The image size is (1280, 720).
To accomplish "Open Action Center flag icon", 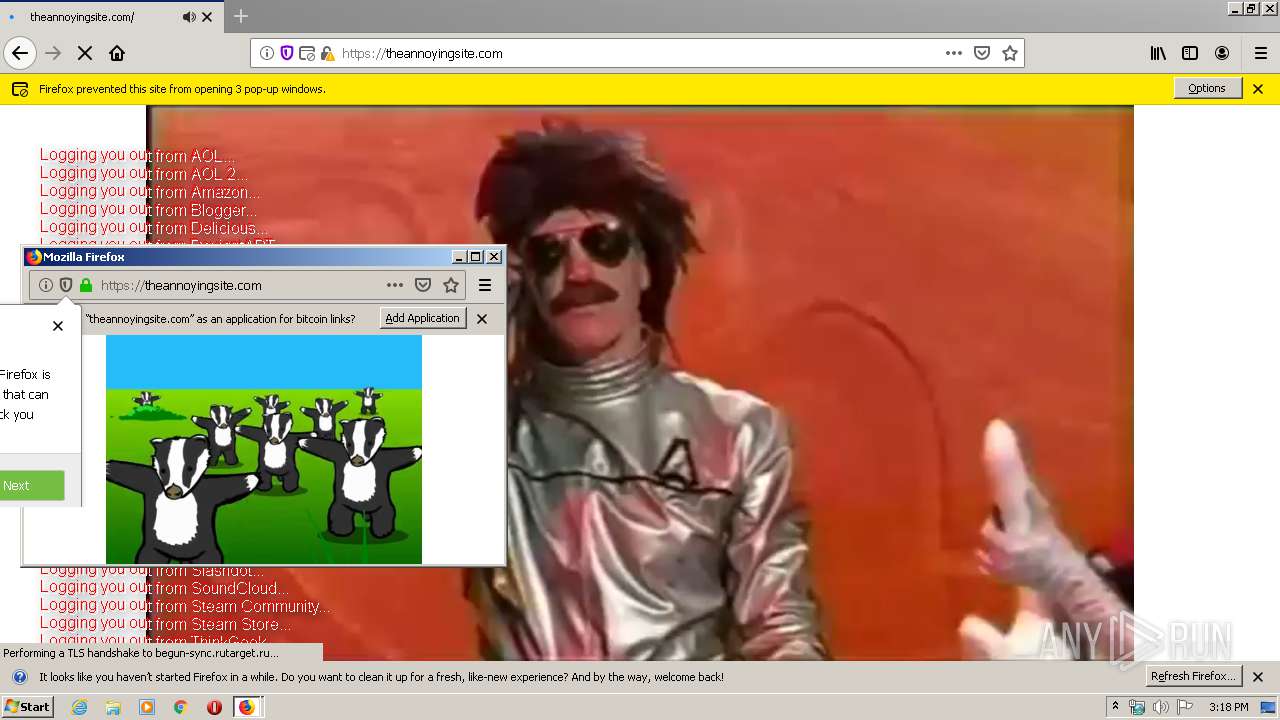I will (1185, 707).
